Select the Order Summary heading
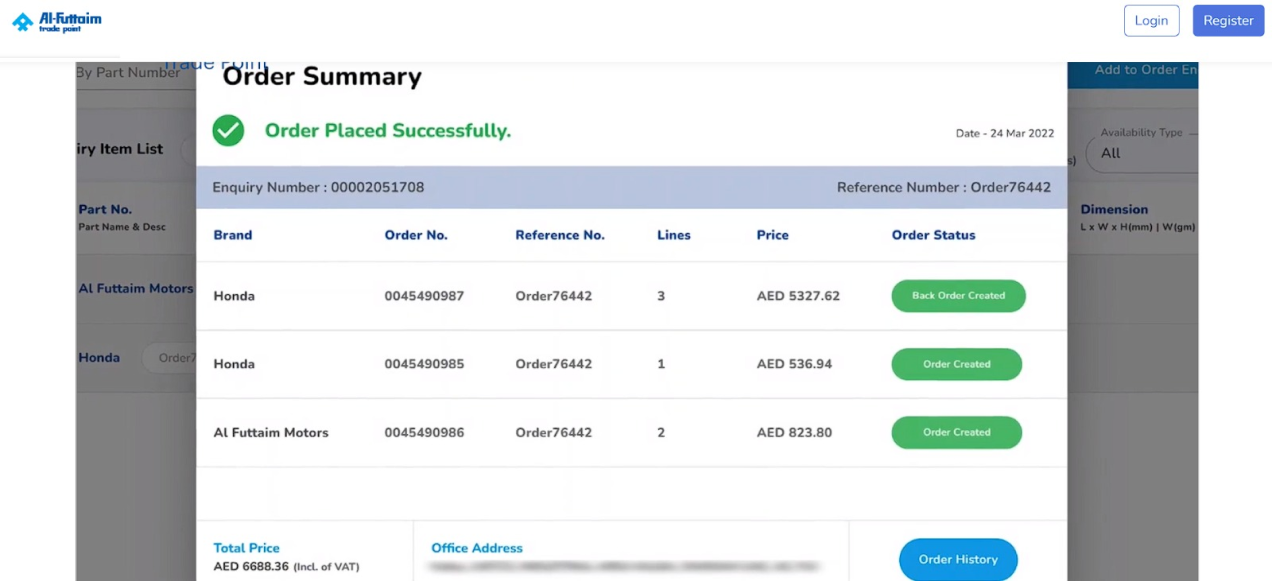Image resolution: width=1272 pixels, height=581 pixels. [322, 77]
